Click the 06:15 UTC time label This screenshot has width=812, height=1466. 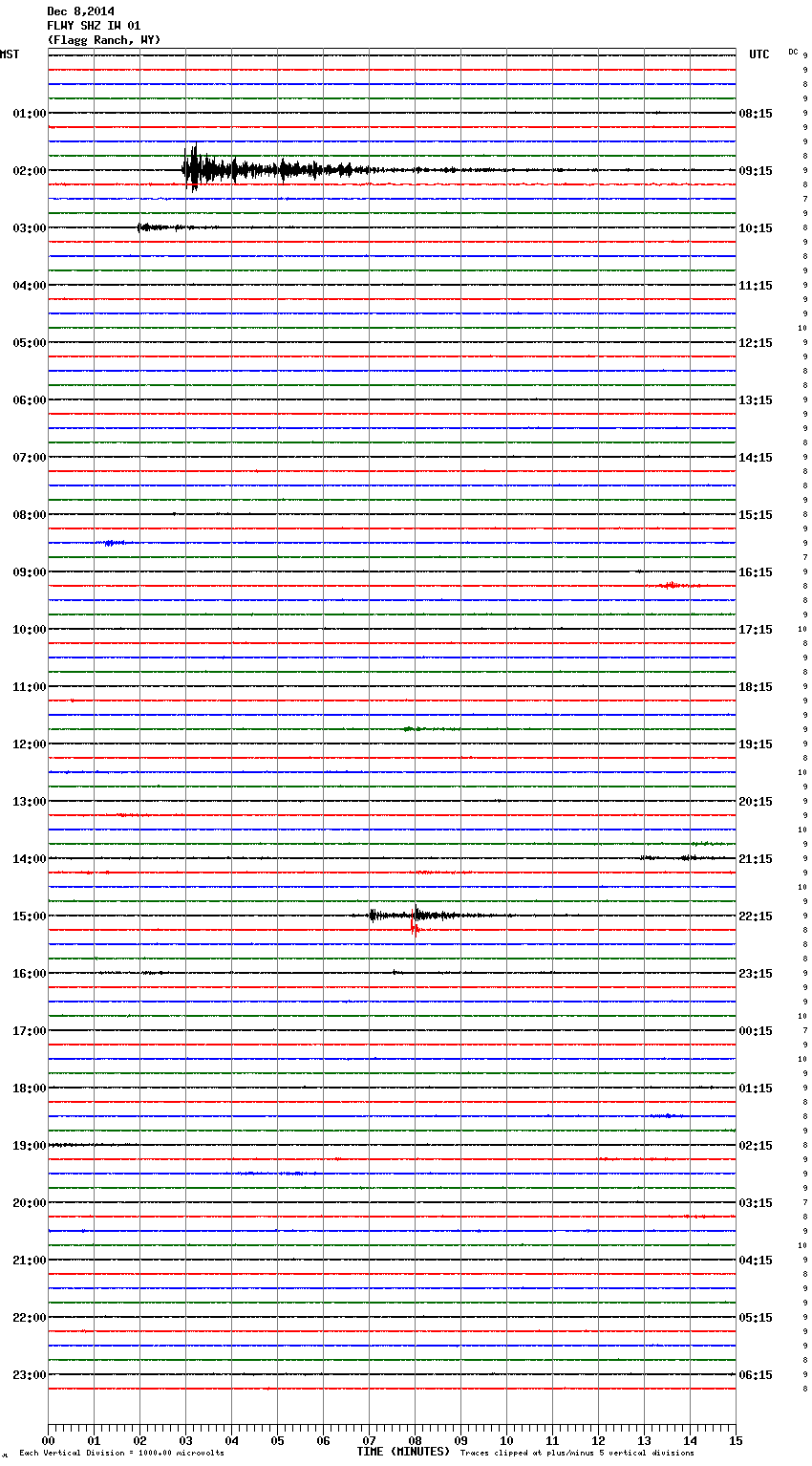tap(756, 1375)
